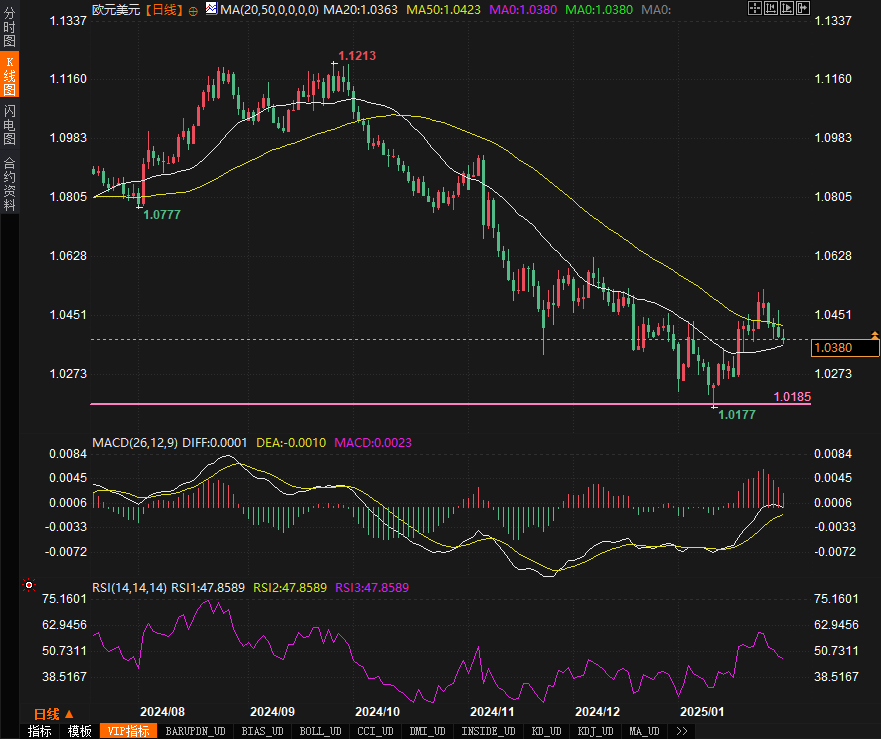
Task: Click the third layout icon at top right
Action: 785,9
